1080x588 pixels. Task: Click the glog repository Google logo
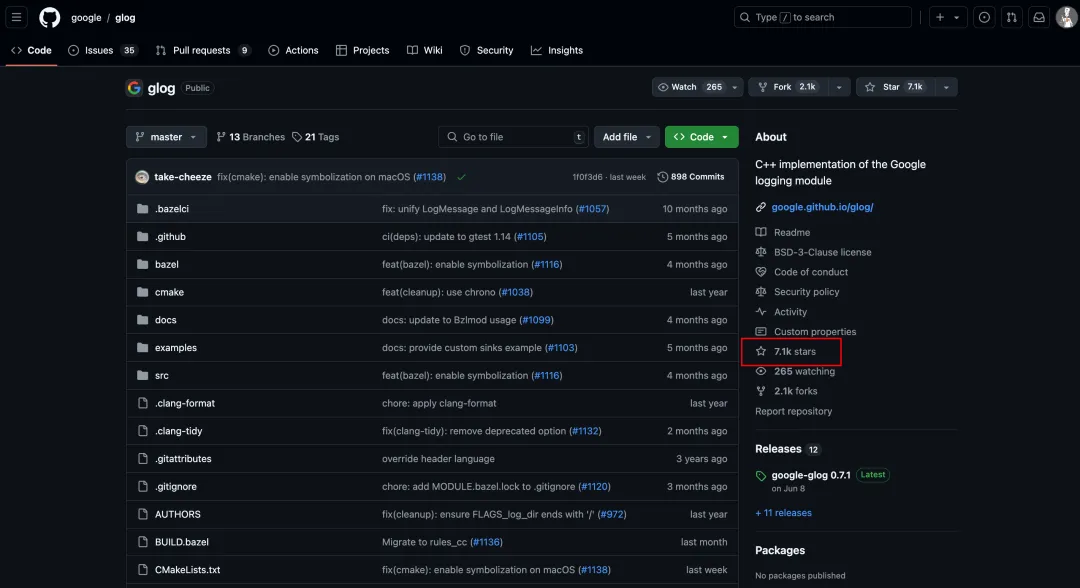click(134, 87)
